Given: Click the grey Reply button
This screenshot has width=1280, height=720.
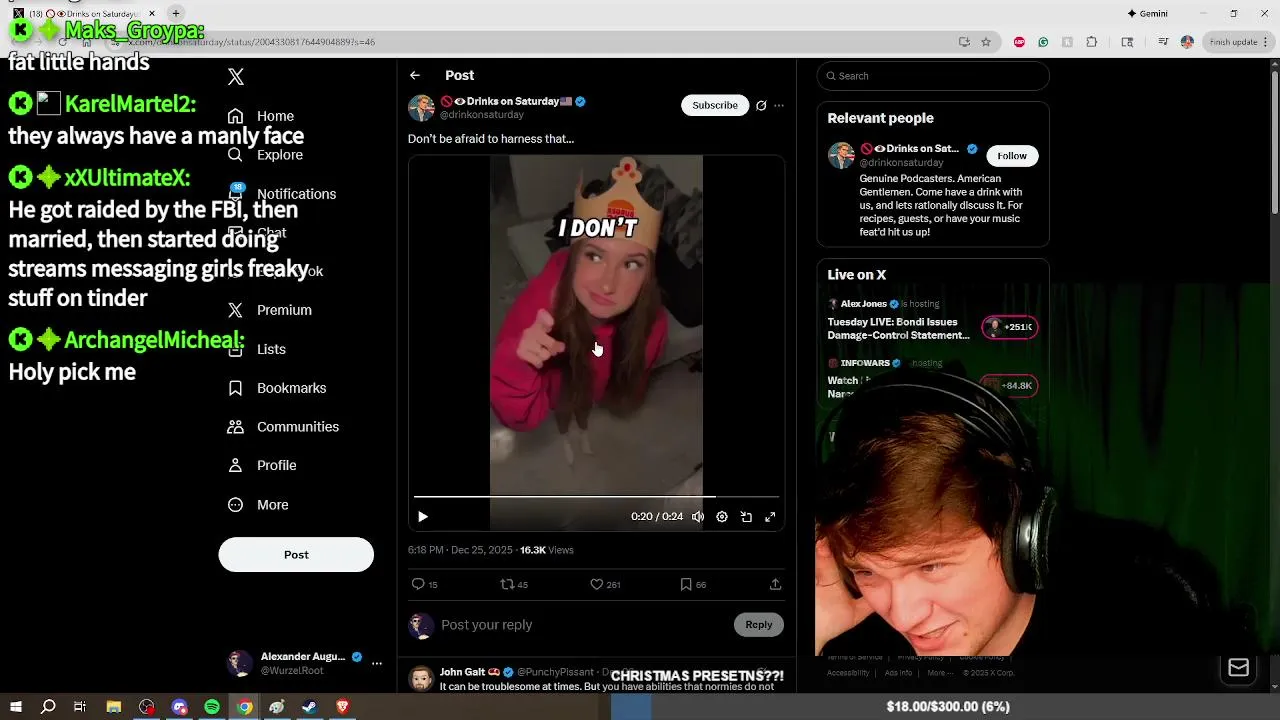Looking at the screenshot, I should (x=759, y=625).
